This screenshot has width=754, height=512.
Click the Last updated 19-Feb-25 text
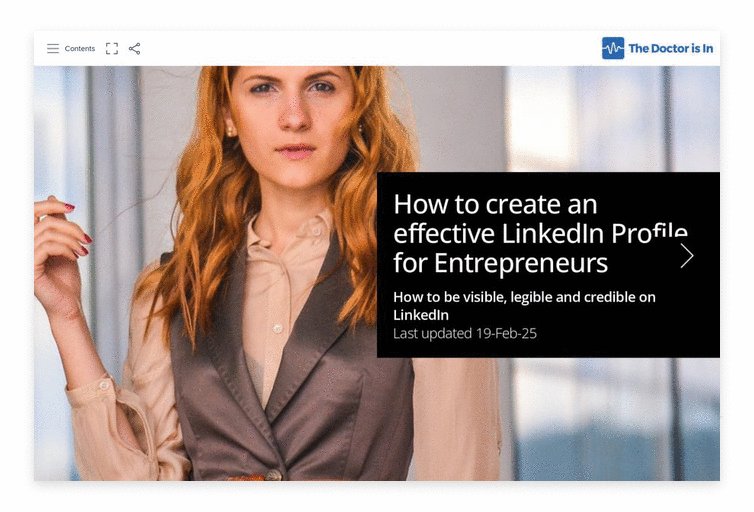pyautogui.click(x=465, y=333)
